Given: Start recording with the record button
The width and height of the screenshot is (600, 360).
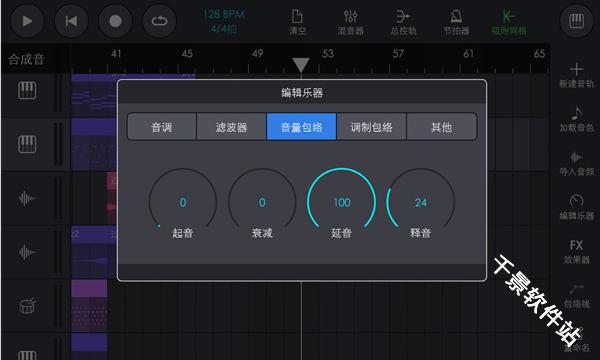Looking at the screenshot, I should [x=116, y=21].
